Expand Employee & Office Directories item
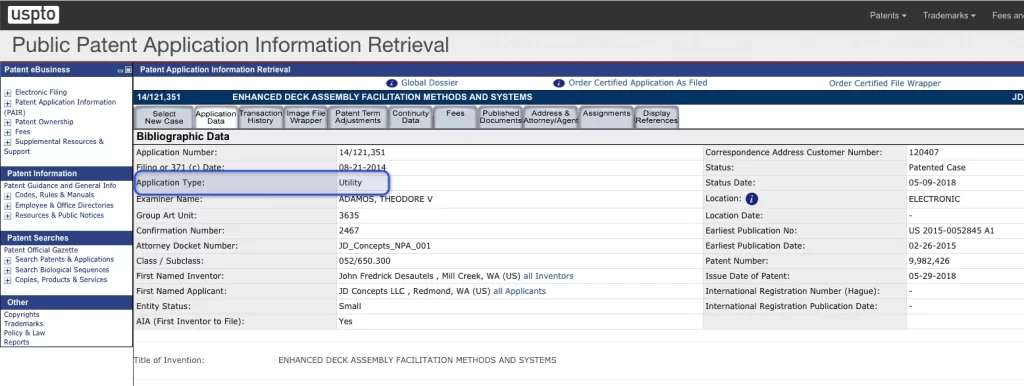1024x386 pixels. (8, 206)
